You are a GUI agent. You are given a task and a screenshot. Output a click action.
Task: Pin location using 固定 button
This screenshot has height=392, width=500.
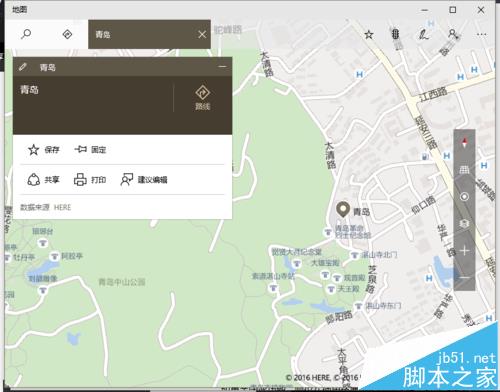pos(90,150)
